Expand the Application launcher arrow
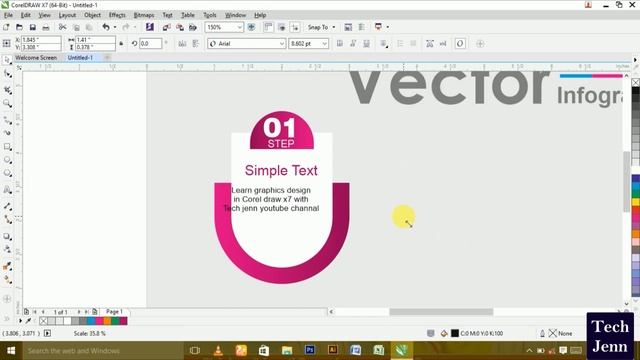 tap(387, 27)
